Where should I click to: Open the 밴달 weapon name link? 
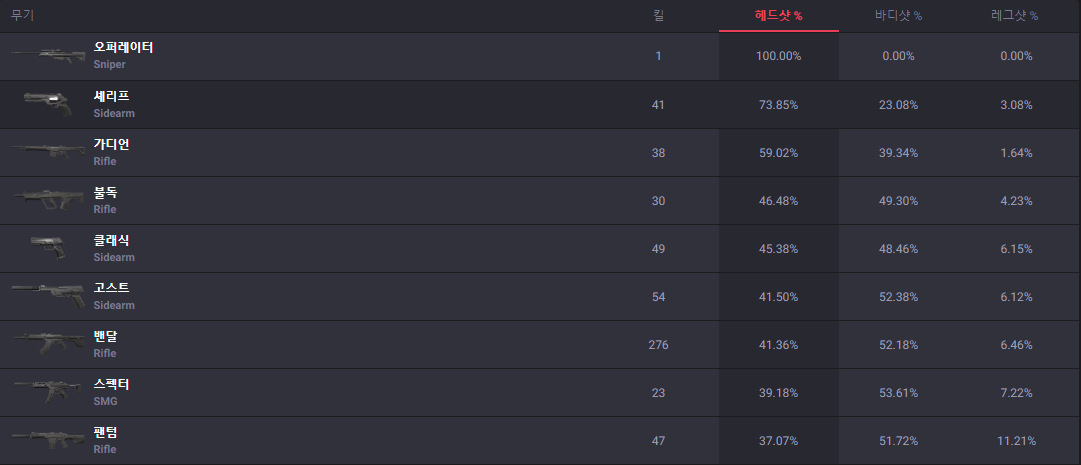(105, 336)
